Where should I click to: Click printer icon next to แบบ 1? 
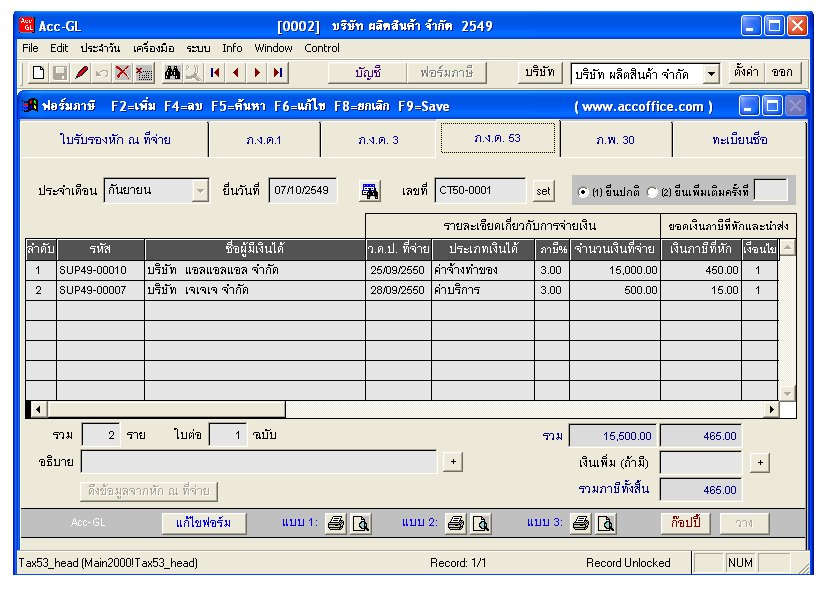pos(336,523)
